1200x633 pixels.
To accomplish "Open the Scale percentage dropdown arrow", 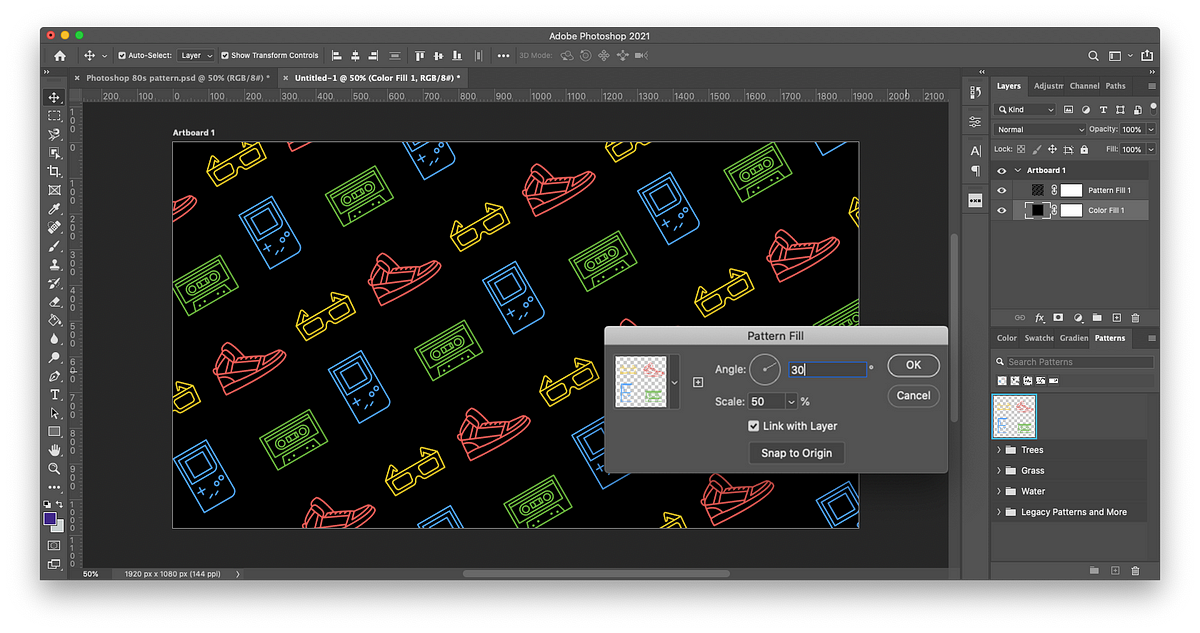I will tap(792, 401).
